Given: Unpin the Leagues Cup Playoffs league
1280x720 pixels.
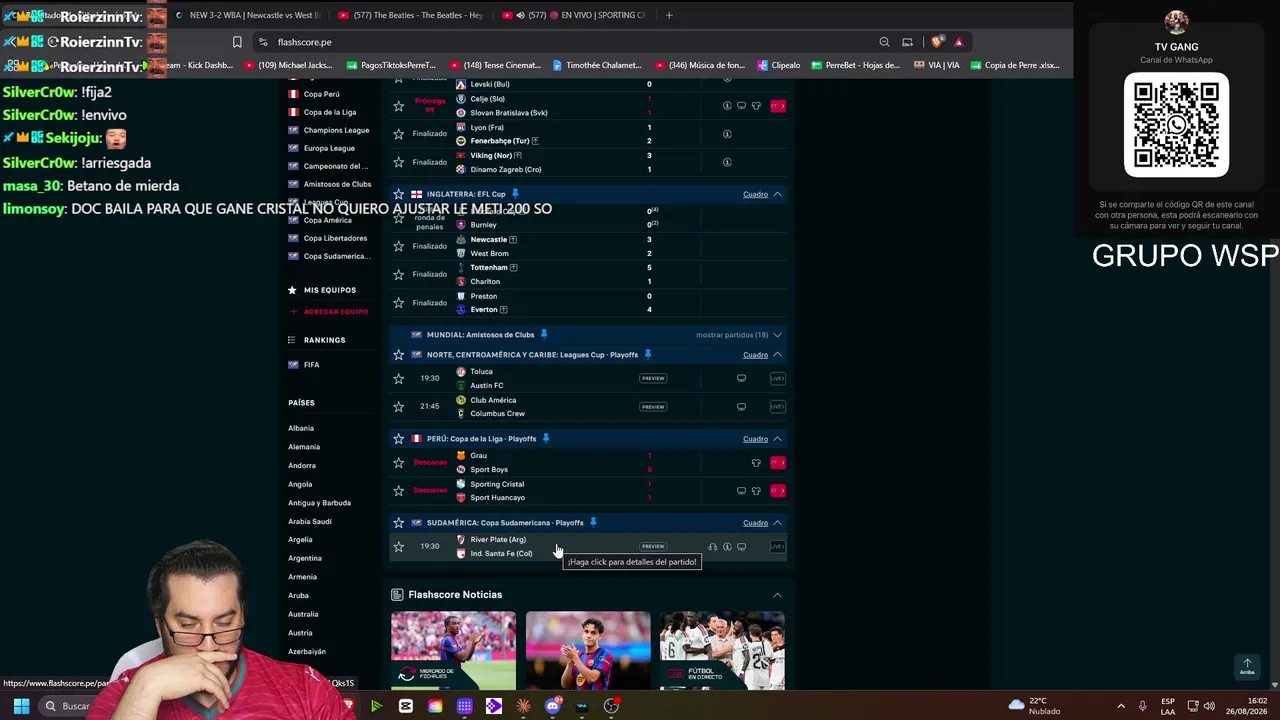Looking at the screenshot, I should tap(648, 355).
